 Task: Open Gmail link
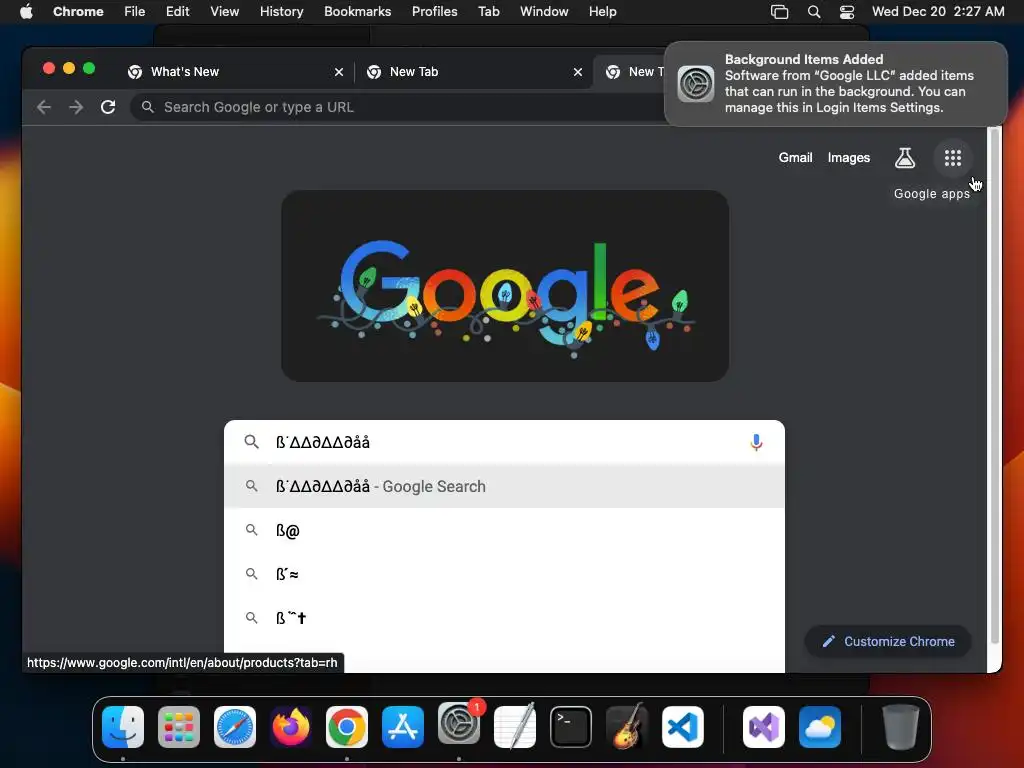click(795, 158)
